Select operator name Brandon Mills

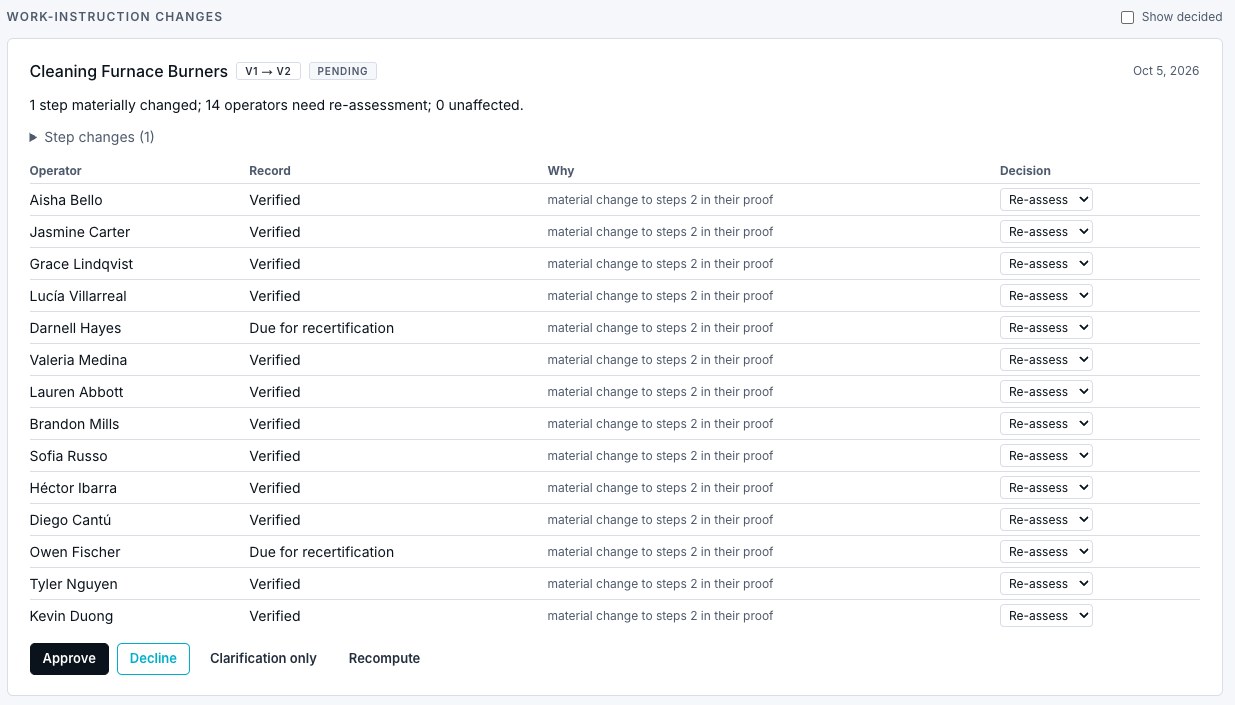coord(74,424)
